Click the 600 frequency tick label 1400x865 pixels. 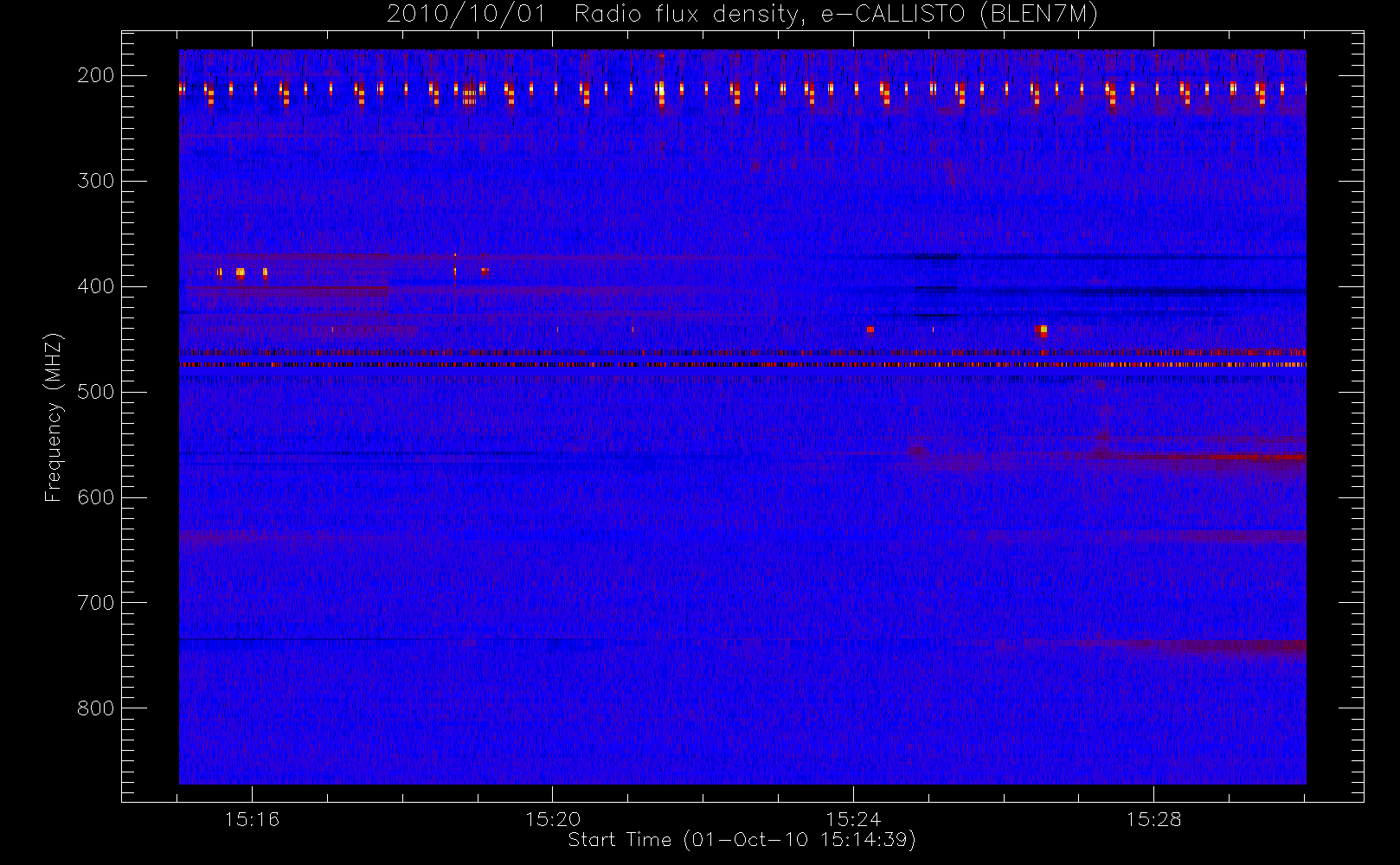[x=96, y=497]
